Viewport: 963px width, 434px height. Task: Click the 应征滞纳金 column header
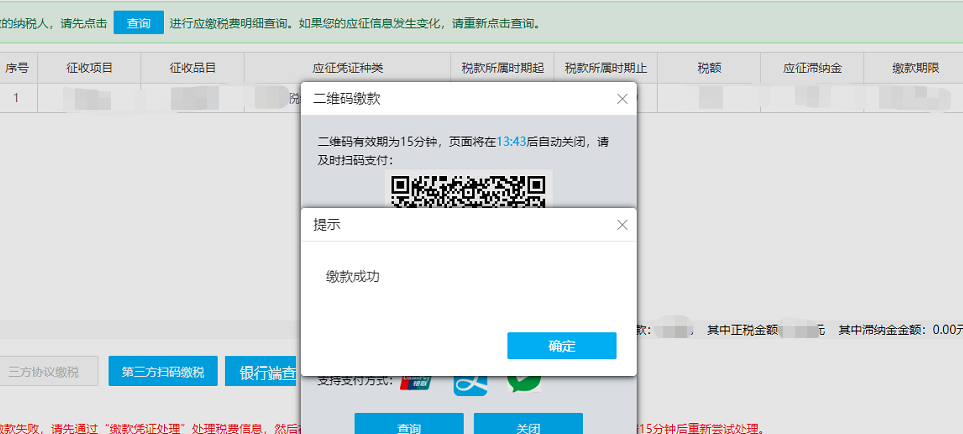click(812, 68)
